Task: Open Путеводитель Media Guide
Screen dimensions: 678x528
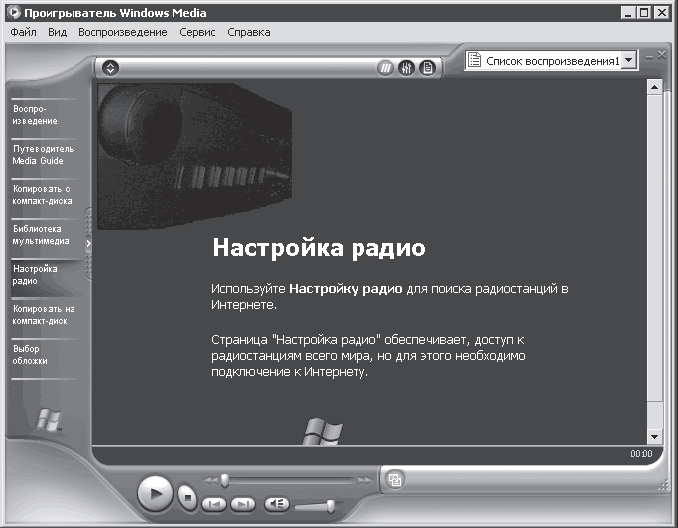Action: 43,155
